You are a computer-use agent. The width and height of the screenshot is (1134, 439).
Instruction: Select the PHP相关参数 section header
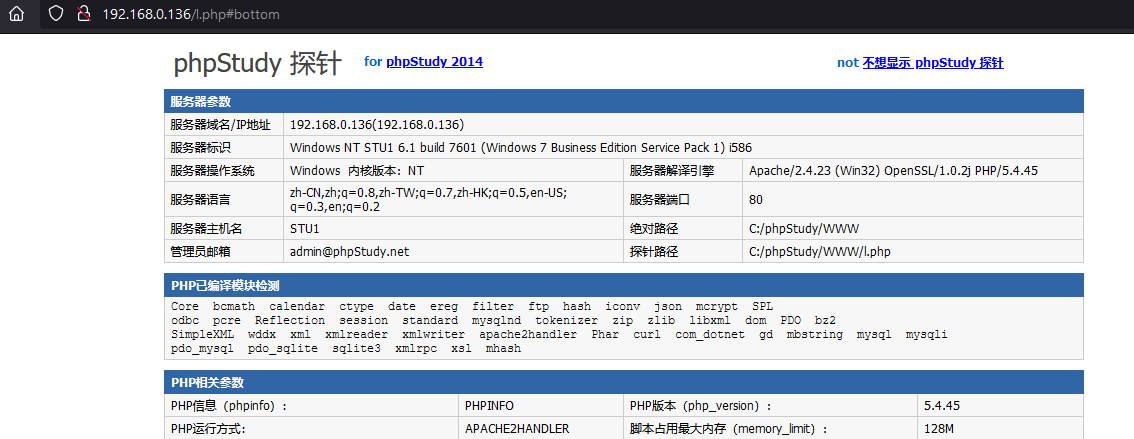624,382
